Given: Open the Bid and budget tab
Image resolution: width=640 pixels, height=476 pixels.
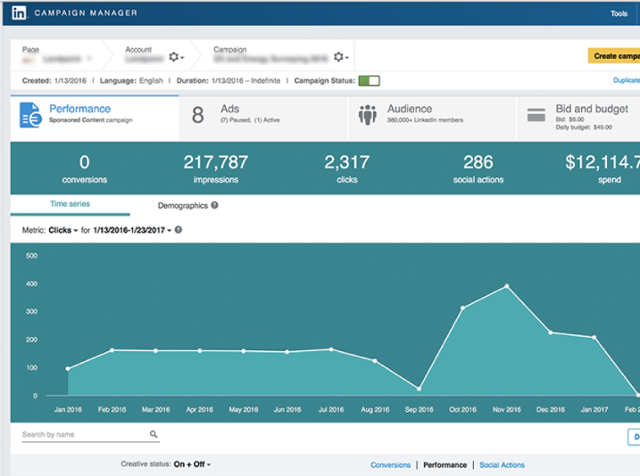Looking at the screenshot, I should (x=578, y=118).
